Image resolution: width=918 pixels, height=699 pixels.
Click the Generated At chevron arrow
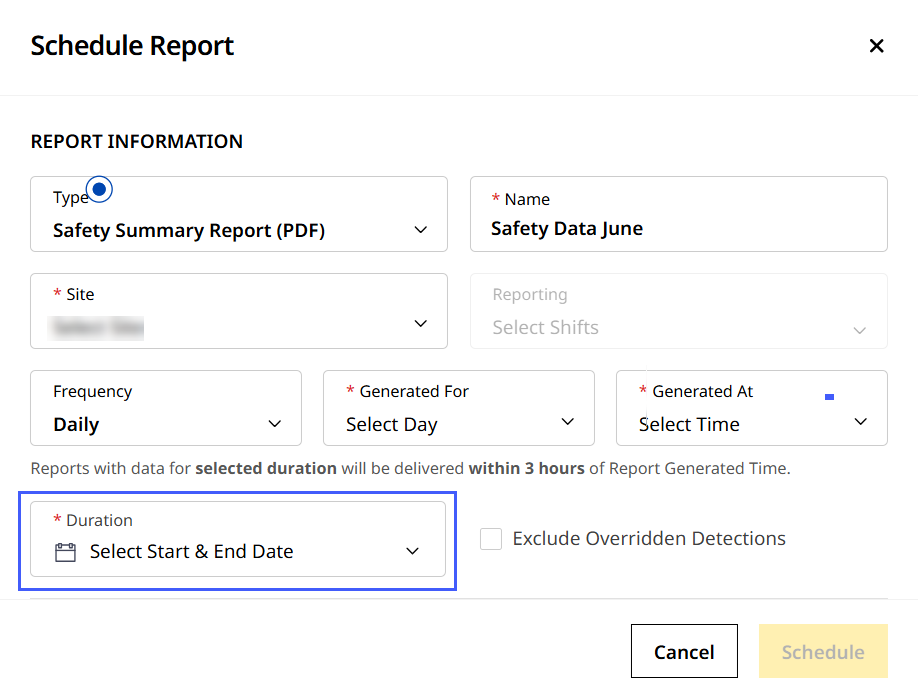pos(861,422)
